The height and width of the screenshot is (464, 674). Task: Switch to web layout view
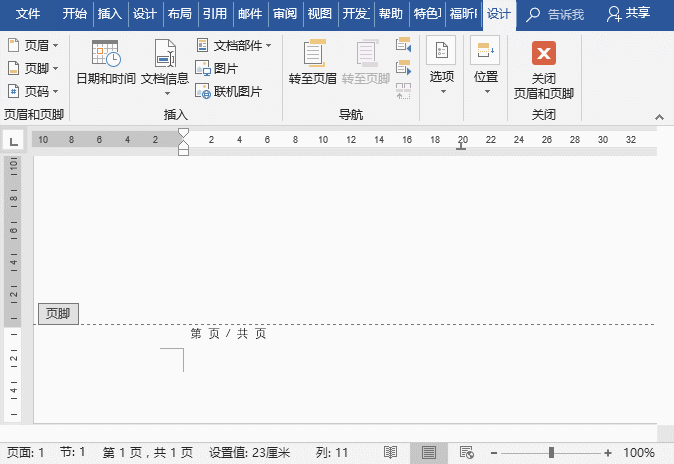click(x=465, y=453)
